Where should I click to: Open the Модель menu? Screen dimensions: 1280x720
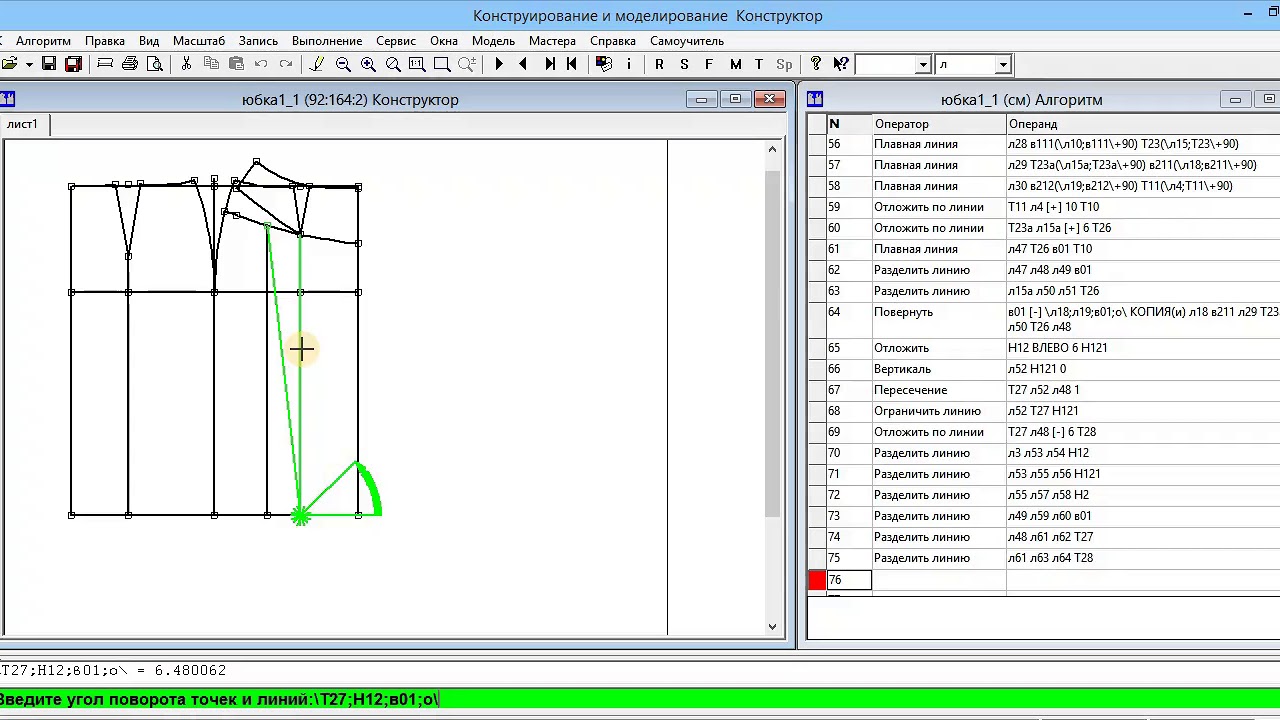493,41
